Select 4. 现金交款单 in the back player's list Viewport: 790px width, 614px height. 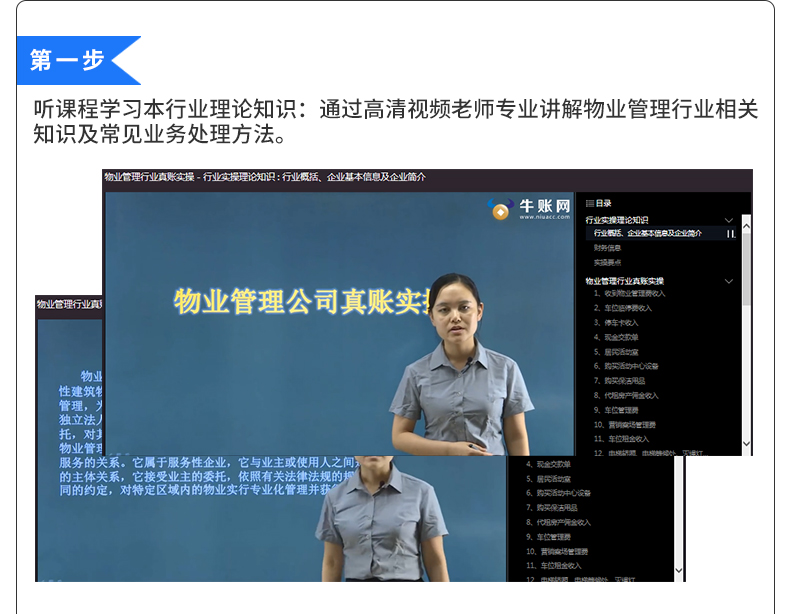click(548, 464)
